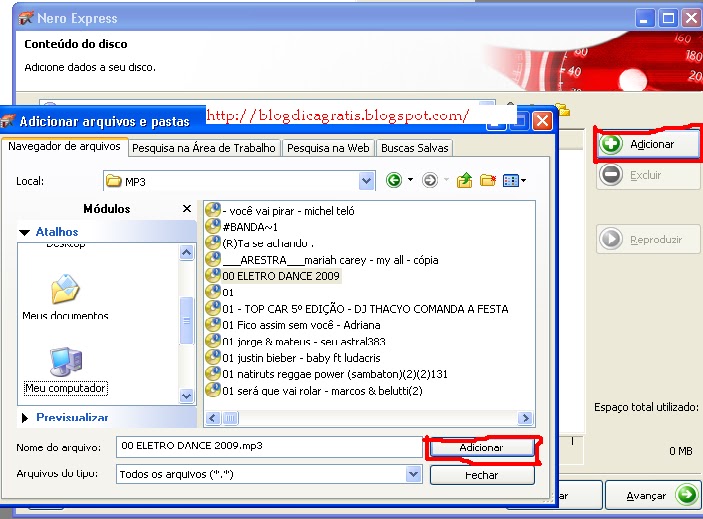Open Pesquisa na Web tab
703x519 pixels.
point(328,148)
